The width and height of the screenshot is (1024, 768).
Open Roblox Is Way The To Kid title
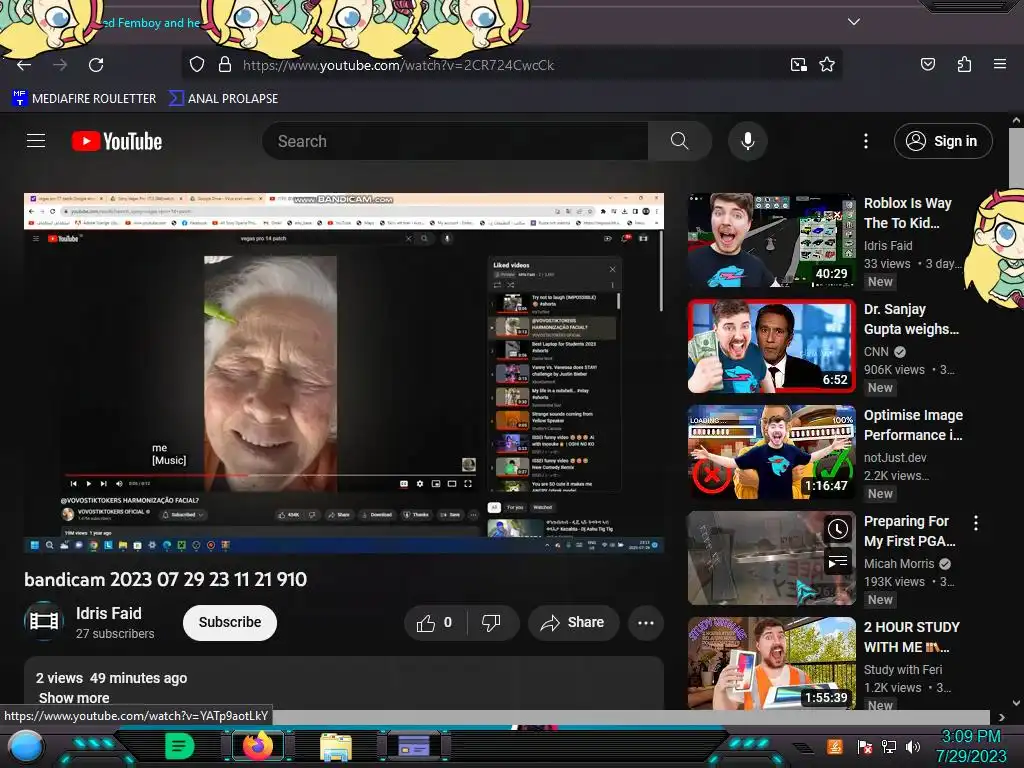(908, 213)
